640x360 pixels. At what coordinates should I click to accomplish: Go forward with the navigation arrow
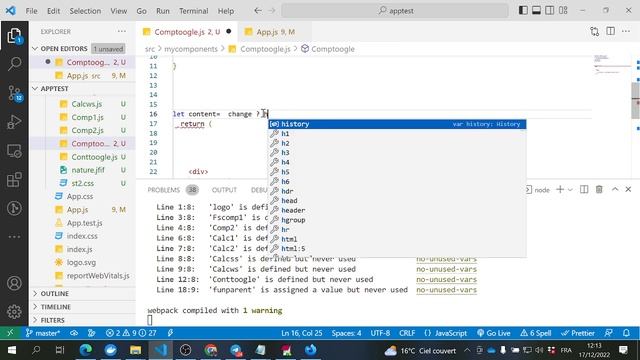[x=272, y=11]
